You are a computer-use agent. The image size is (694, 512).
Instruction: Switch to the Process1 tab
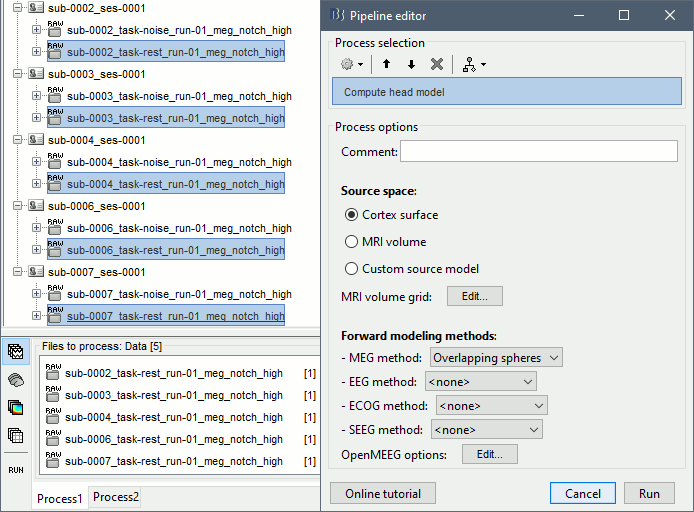click(x=61, y=497)
